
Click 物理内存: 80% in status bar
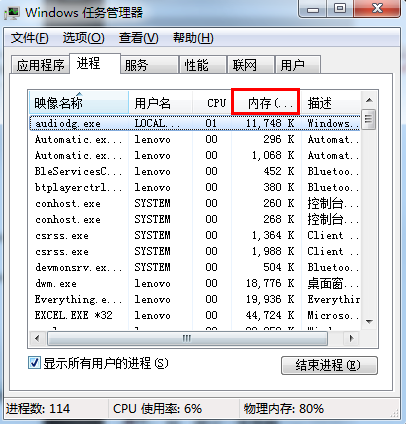click(x=283, y=409)
